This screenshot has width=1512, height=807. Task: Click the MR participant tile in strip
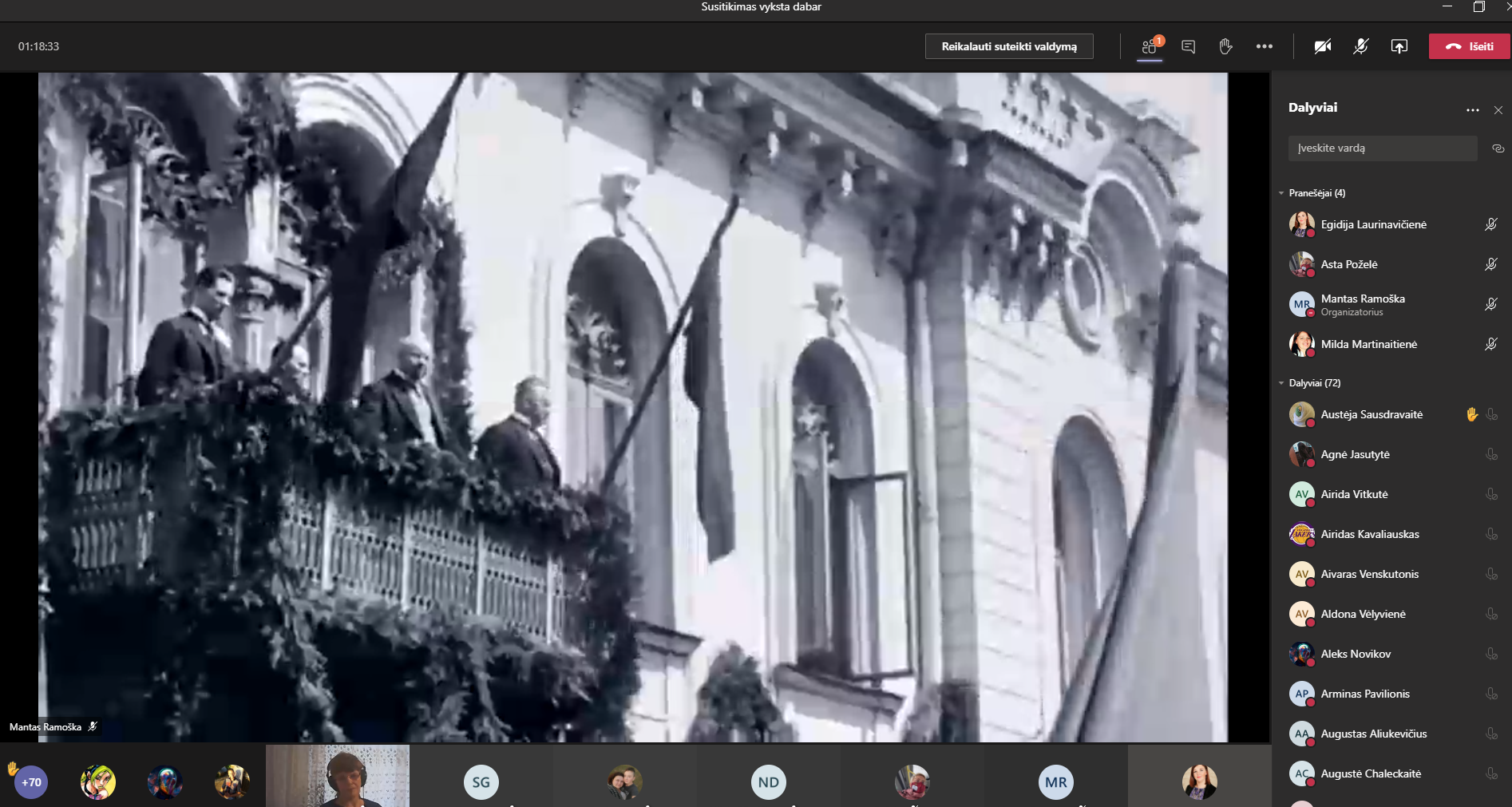point(1056,776)
